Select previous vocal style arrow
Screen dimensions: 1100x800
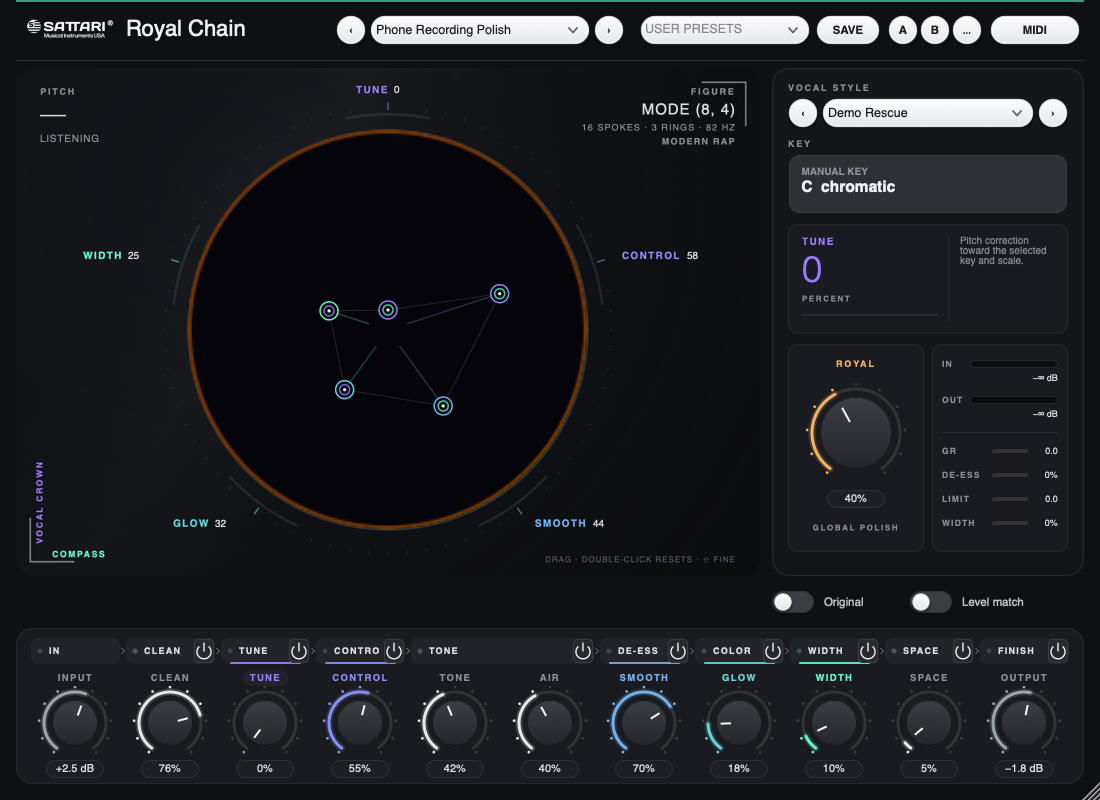(803, 113)
